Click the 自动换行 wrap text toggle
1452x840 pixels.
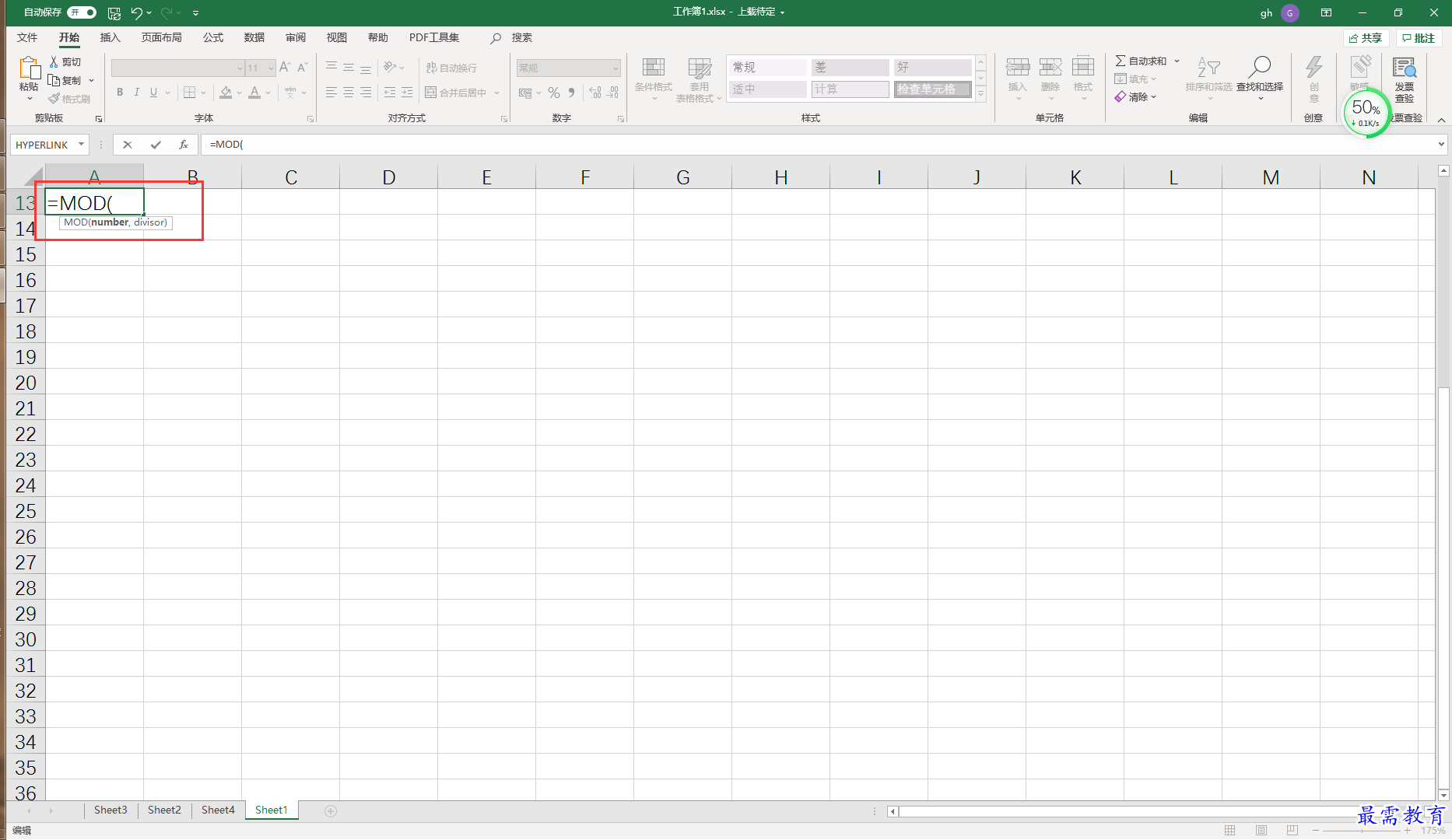tap(451, 68)
